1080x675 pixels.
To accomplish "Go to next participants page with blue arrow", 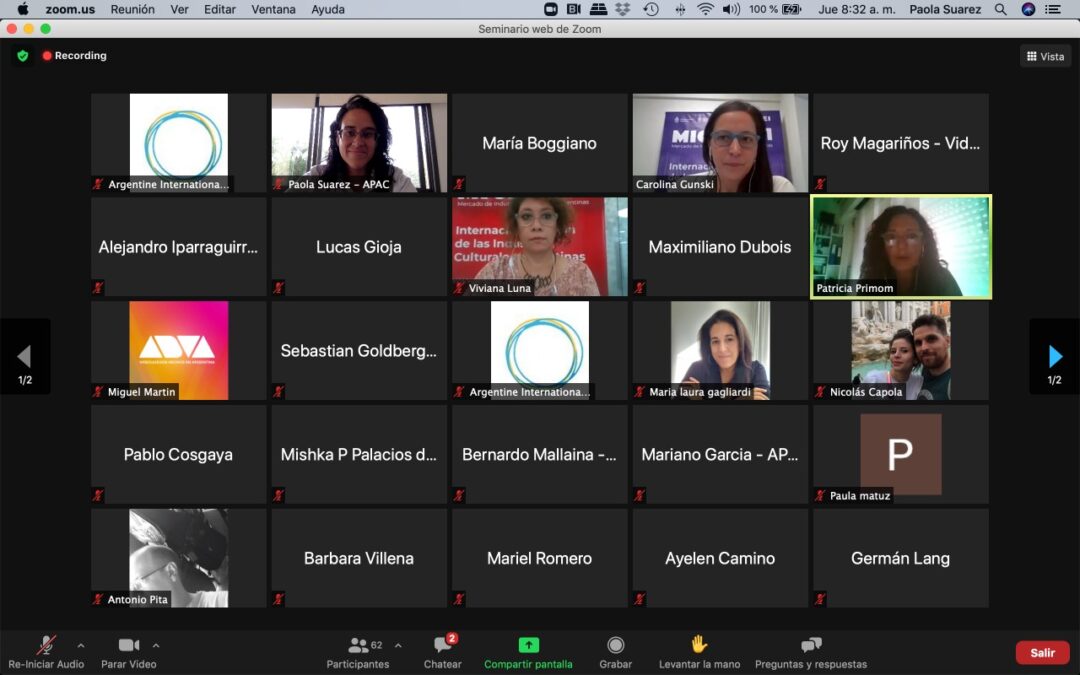I will click(1055, 357).
